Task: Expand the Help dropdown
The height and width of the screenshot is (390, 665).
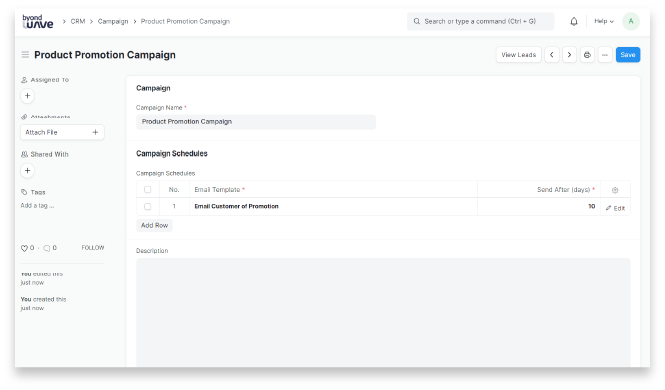Action: pyautogui.click(x=604, y=21)
